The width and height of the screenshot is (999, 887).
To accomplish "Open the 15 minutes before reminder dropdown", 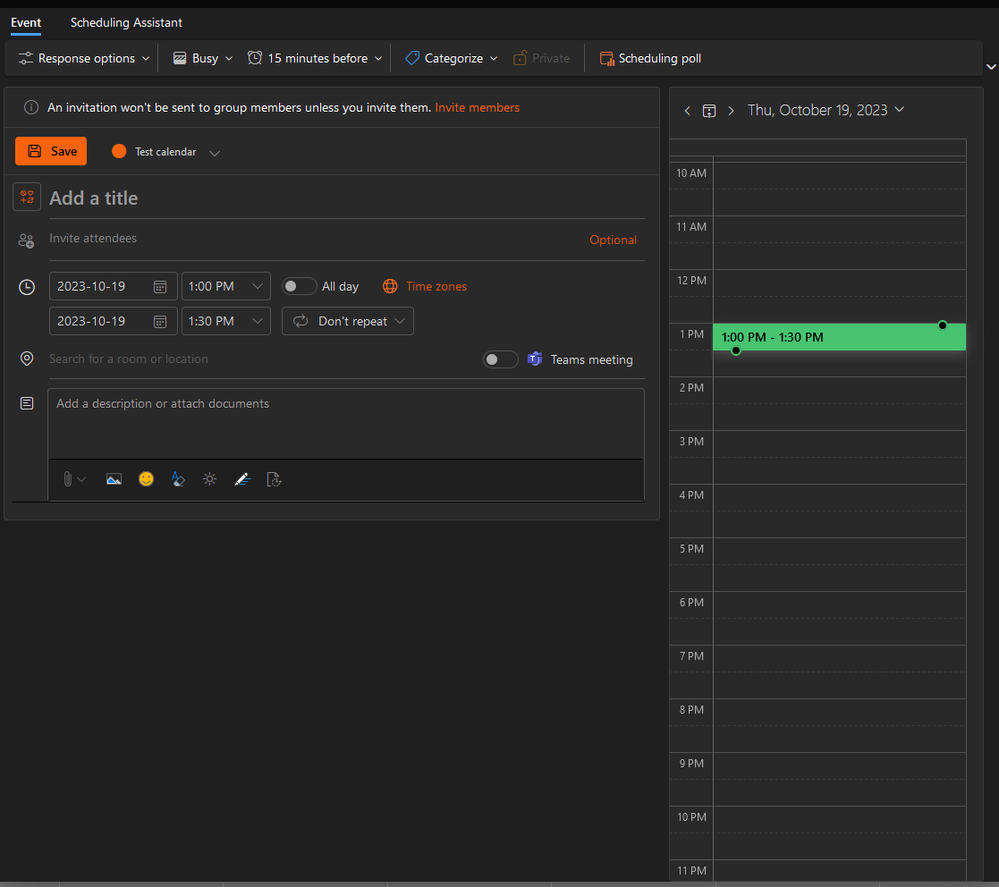I will point(315,58).
